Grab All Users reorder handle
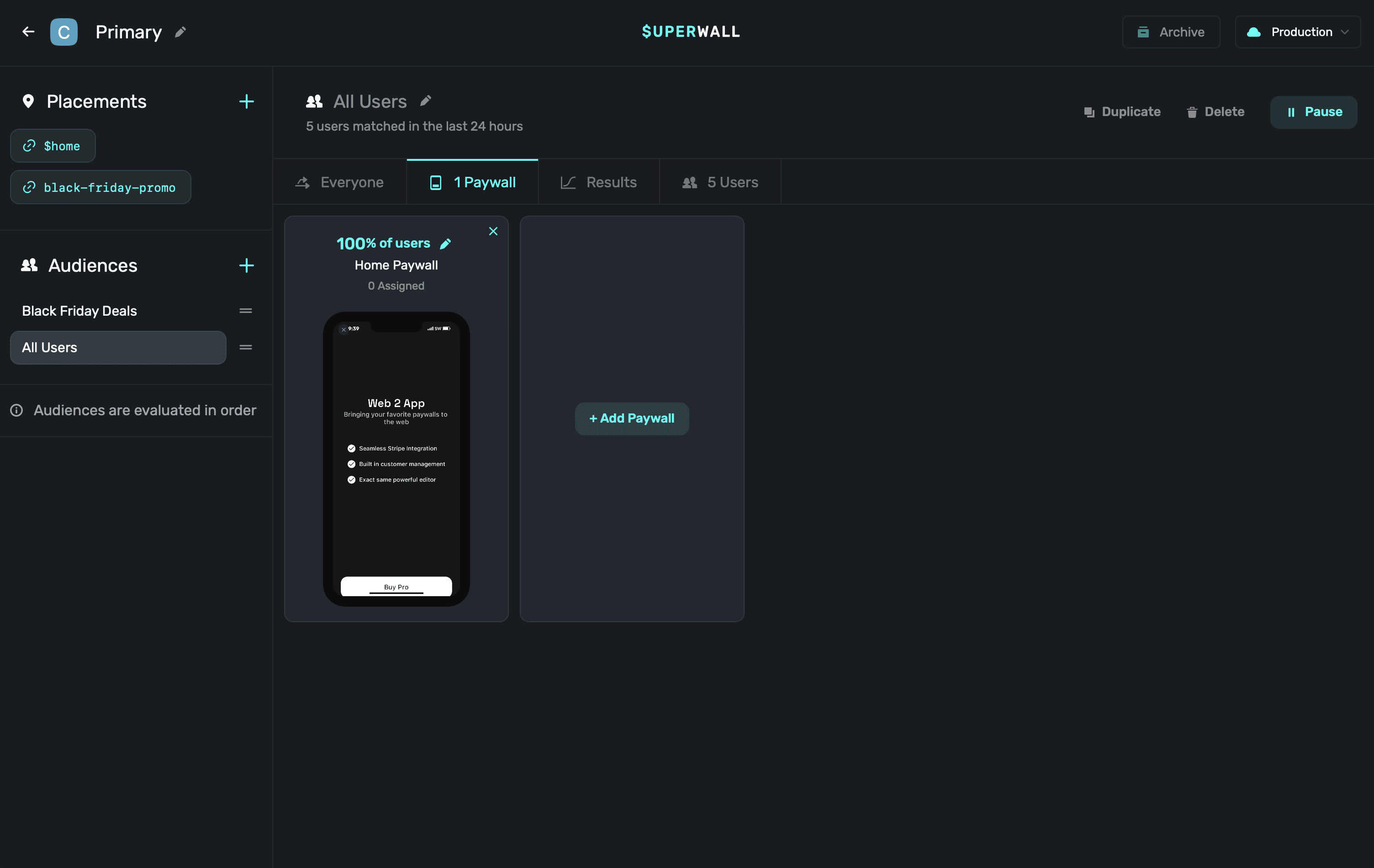This screenshot has height=868, width=1374. (x=245, y=348)
